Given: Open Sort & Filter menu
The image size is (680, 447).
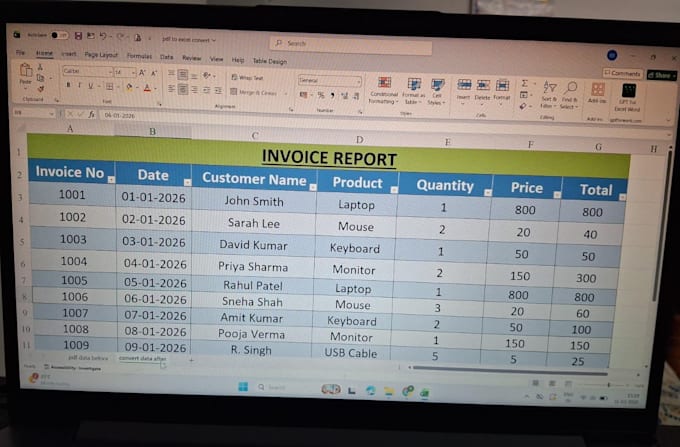Looking at the screenshot, I should (549, 95).
